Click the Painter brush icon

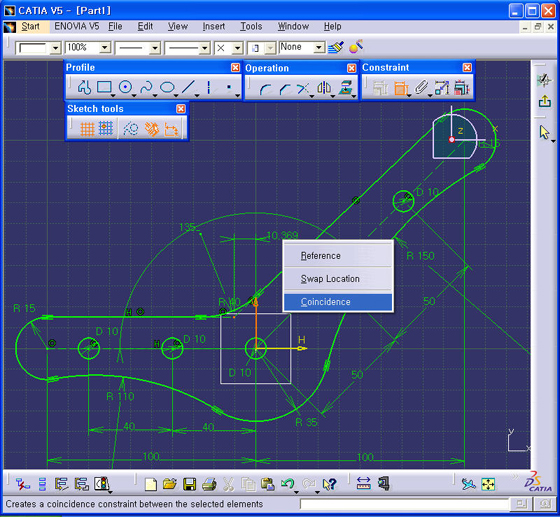(x=335, y=47)
